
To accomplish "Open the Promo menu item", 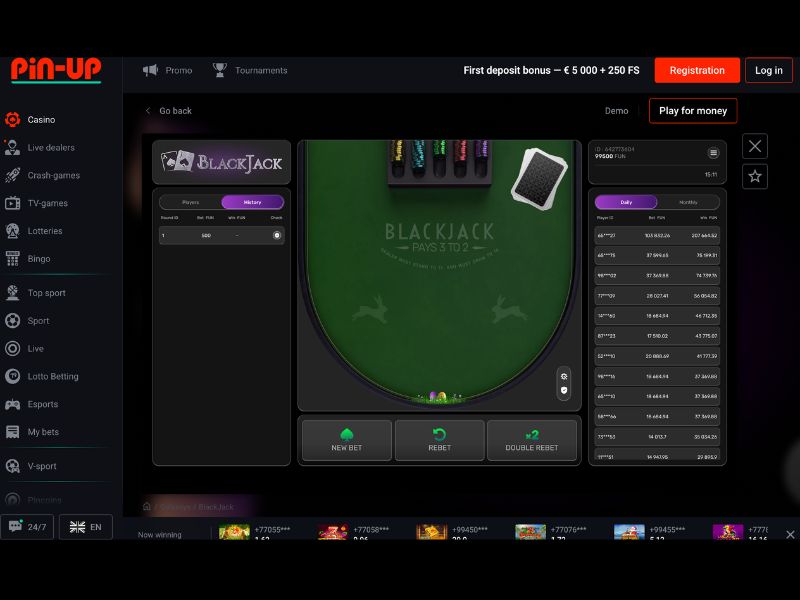I will click(x=167, y=70).
